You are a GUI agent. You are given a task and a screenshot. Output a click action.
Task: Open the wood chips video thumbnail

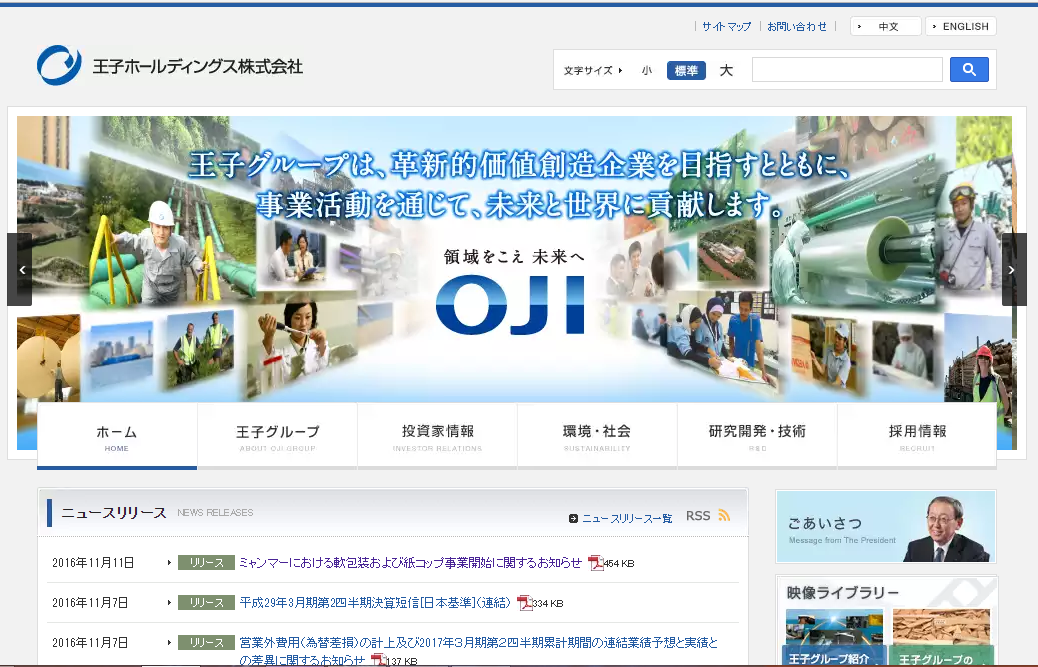(941, 637)
